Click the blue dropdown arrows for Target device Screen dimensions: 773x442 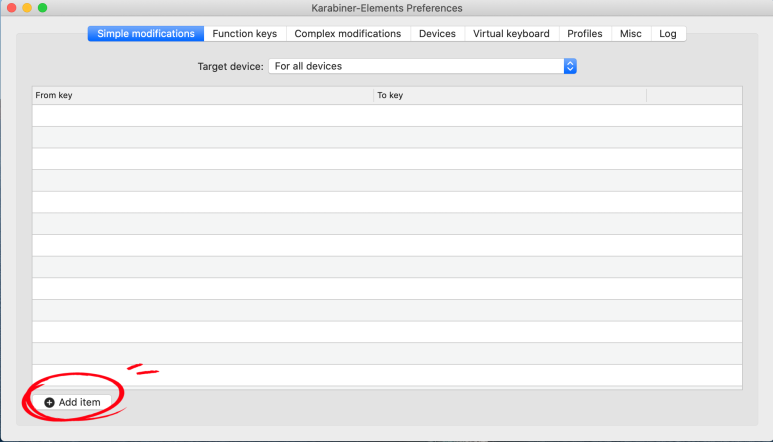pos(570,66)
